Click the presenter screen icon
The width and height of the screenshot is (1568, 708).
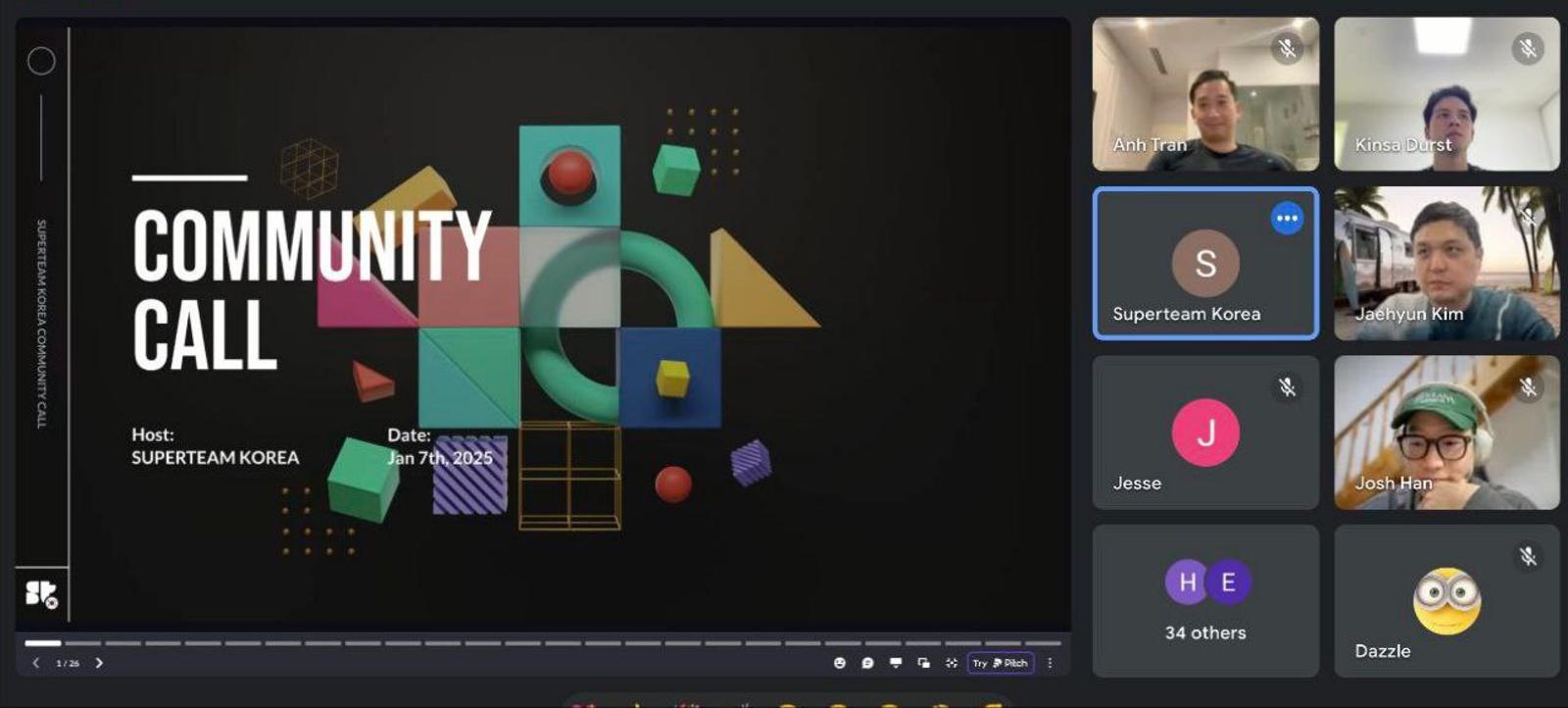pyautogui.click(x=896, y=663)
